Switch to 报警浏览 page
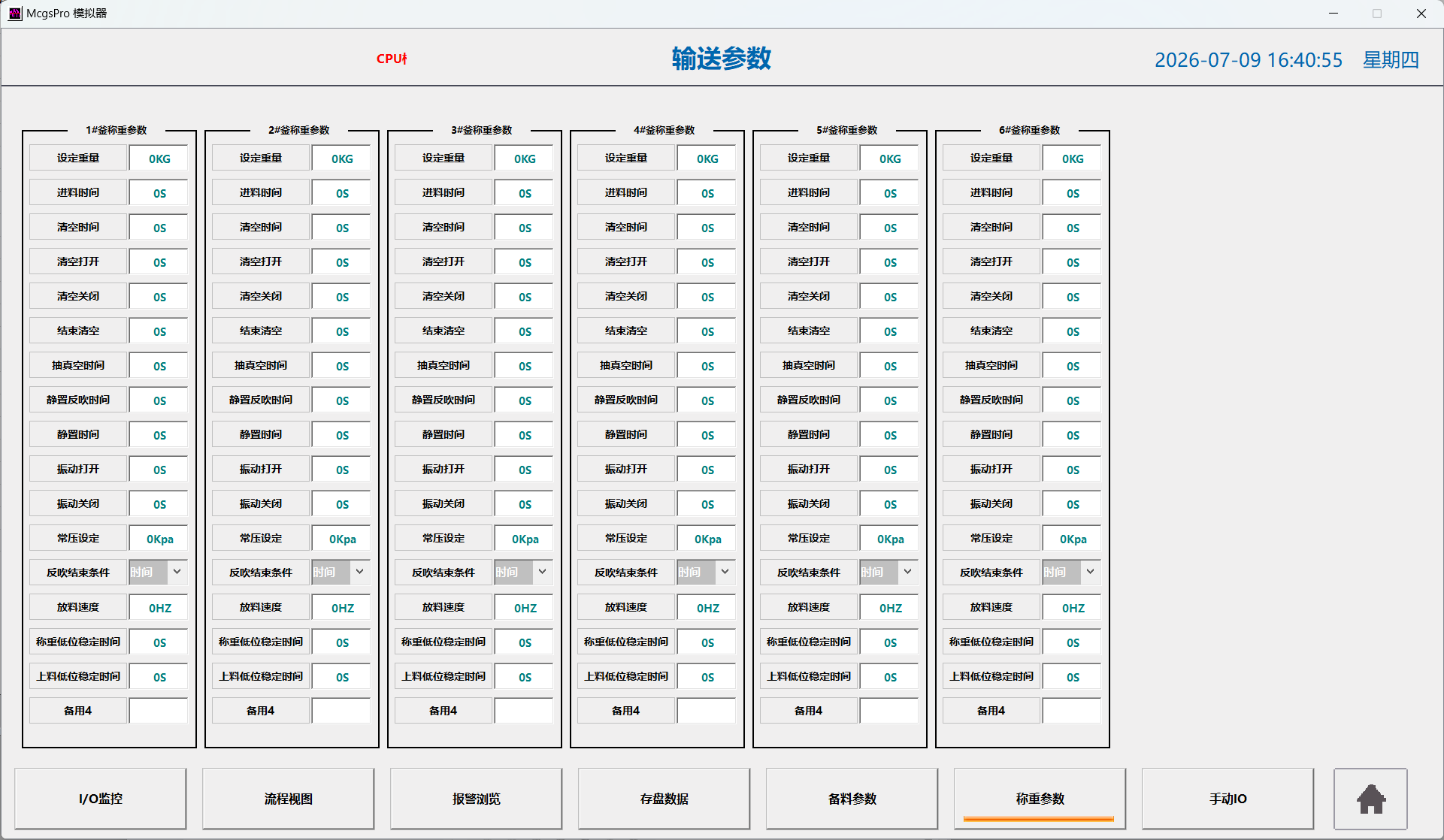This screenshot has height=840, width=1444. point(477,799)
